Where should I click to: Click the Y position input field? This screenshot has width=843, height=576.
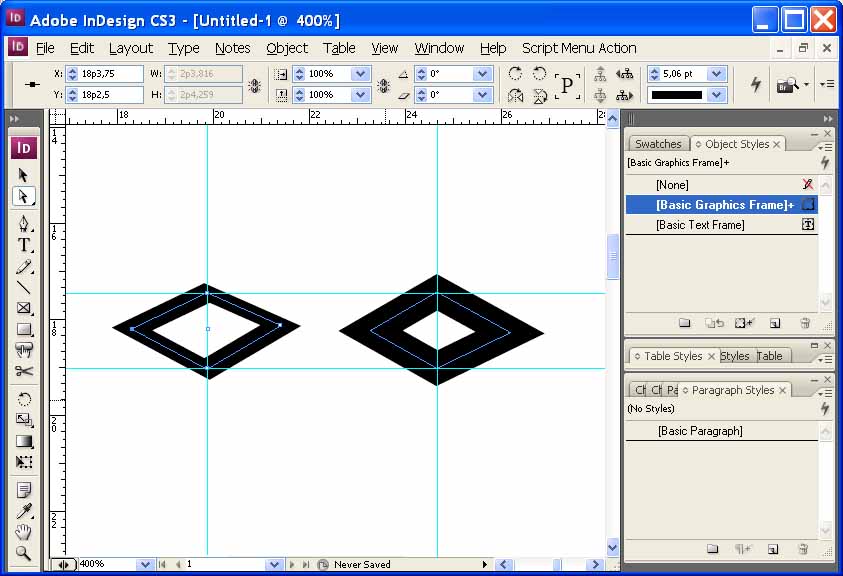click(110, 95)
